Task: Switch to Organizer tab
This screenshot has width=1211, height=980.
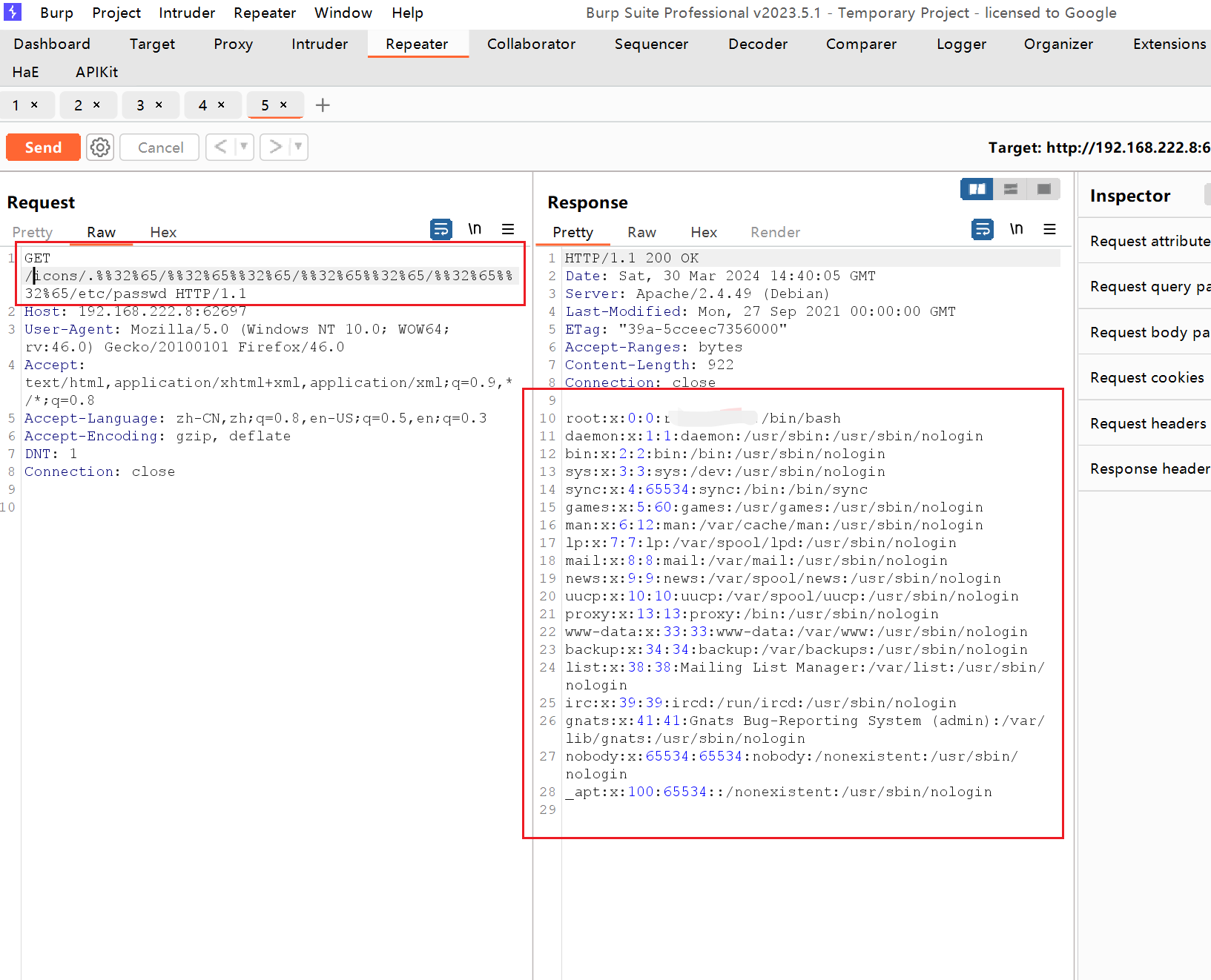Action: [1058, 44]
